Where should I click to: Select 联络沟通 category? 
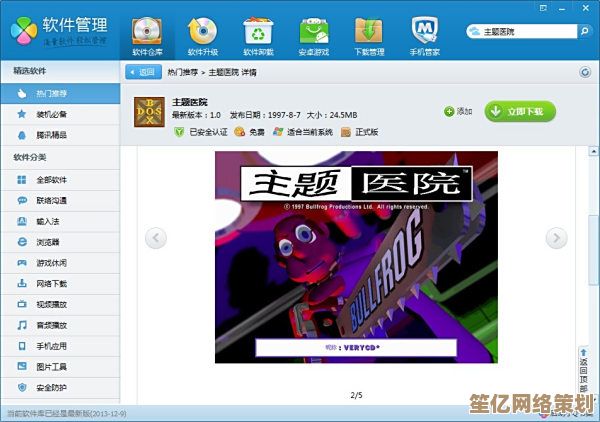tap(60, 200)
